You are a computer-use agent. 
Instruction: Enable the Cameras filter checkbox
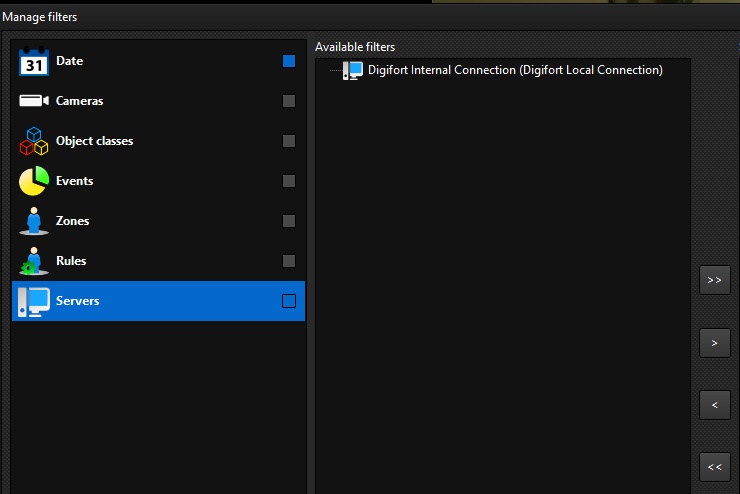[x=289, y=101]
